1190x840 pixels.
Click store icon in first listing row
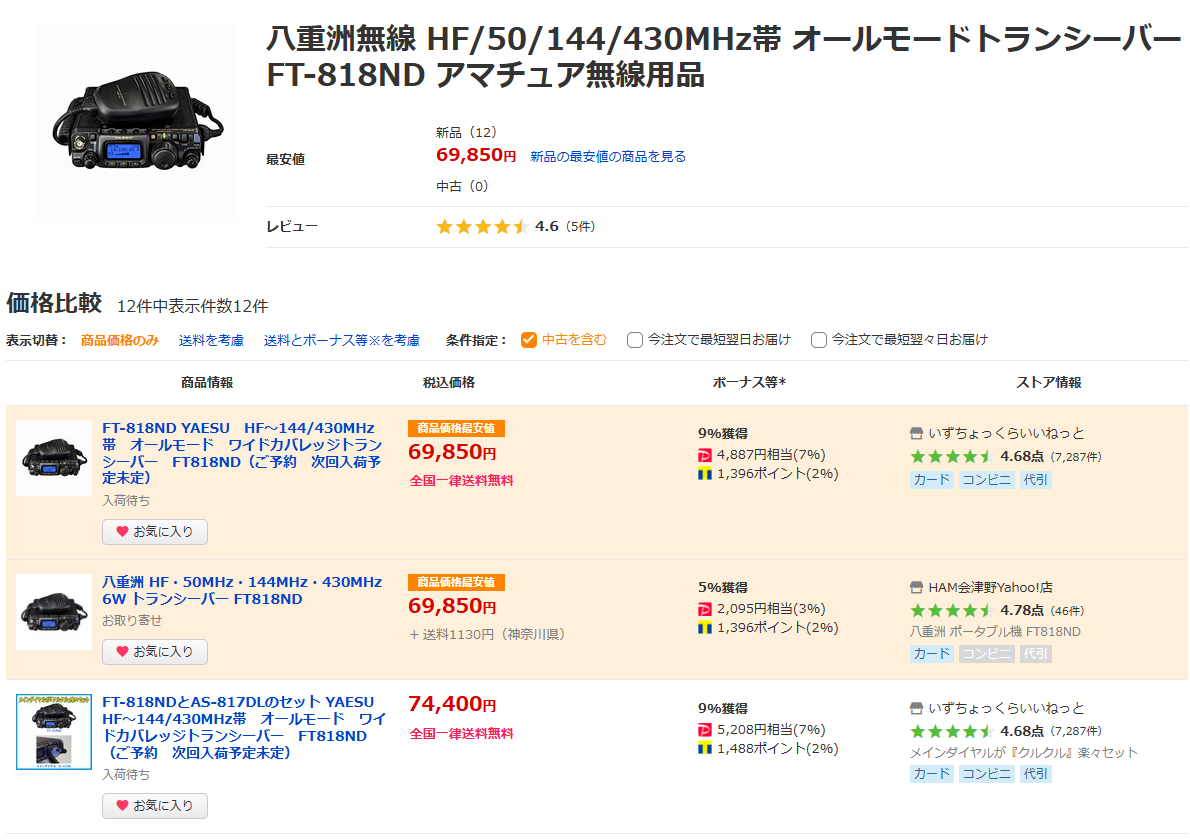[916, 433]
